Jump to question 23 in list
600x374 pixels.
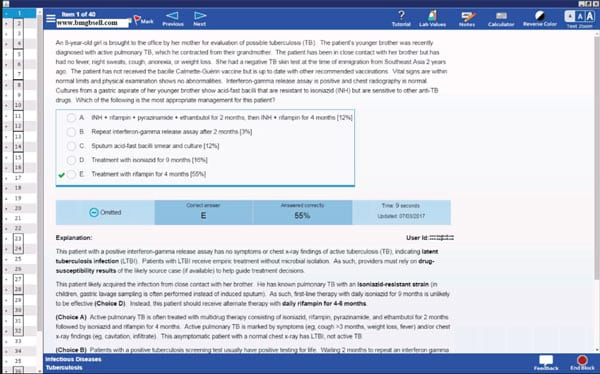pyautogui.click(x=18, y=238)
